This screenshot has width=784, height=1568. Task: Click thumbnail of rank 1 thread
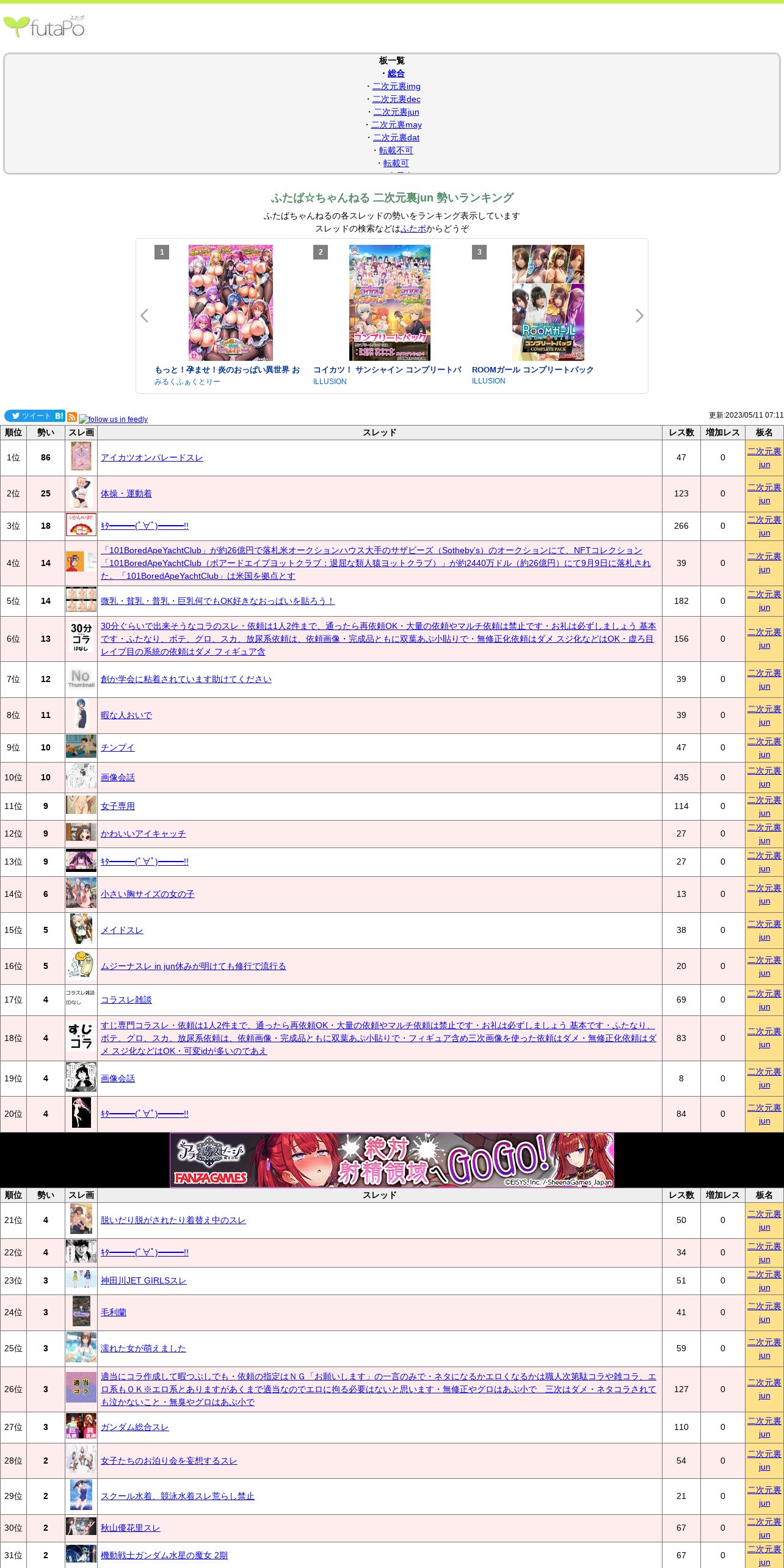(81, 457)
